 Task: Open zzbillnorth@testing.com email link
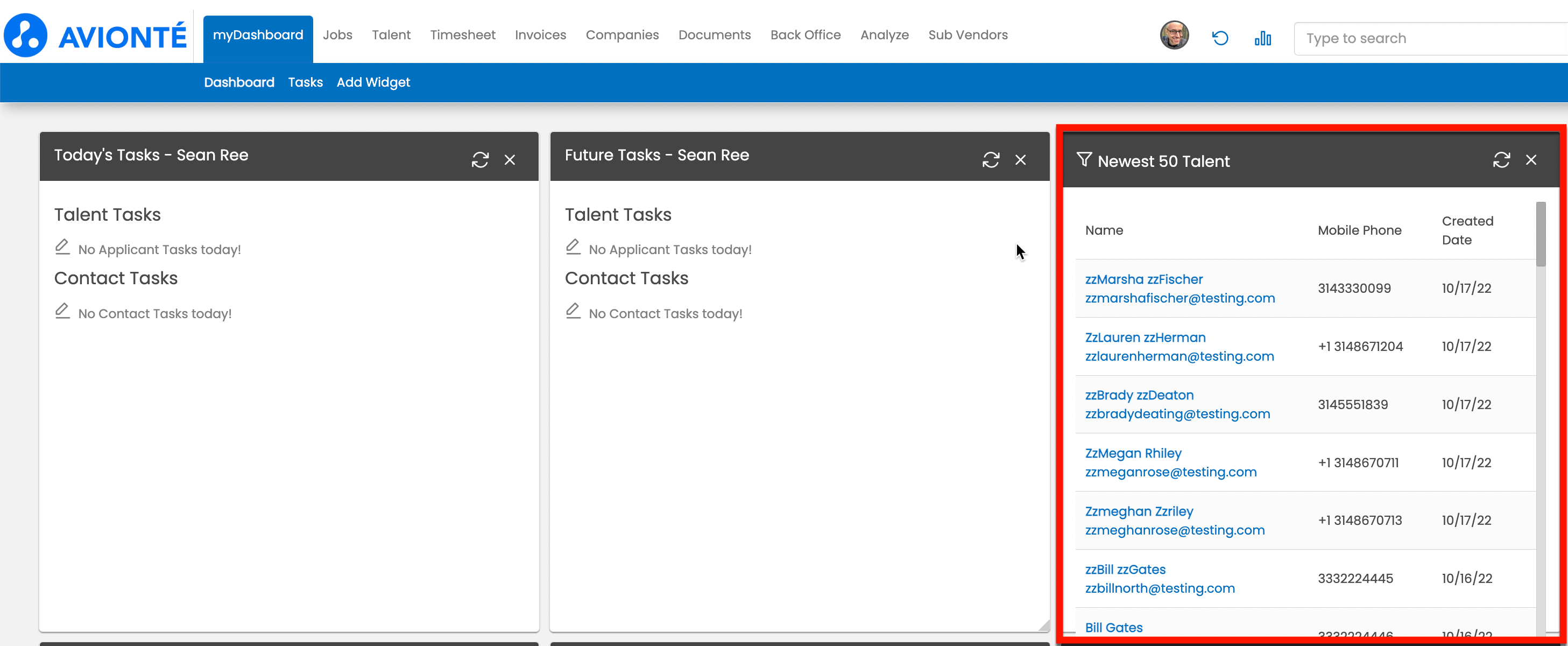click(1159, 588)
